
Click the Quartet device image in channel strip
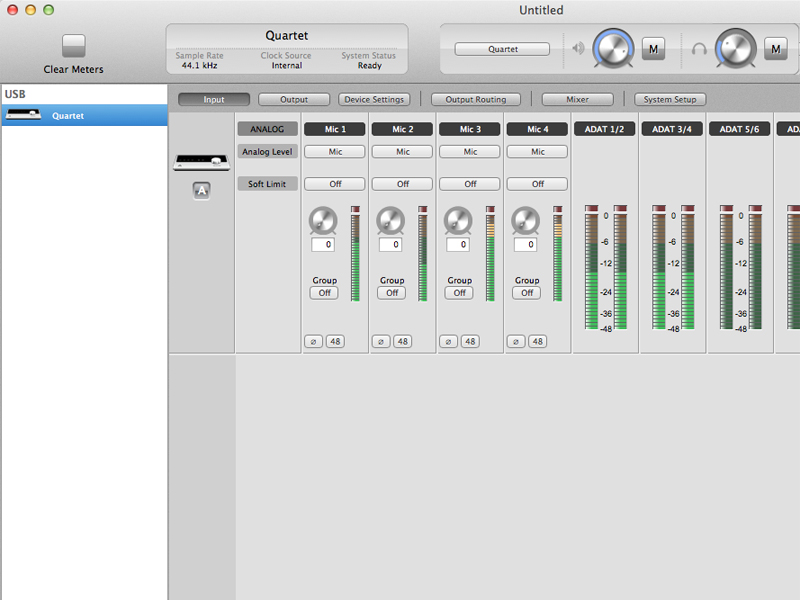202,162
